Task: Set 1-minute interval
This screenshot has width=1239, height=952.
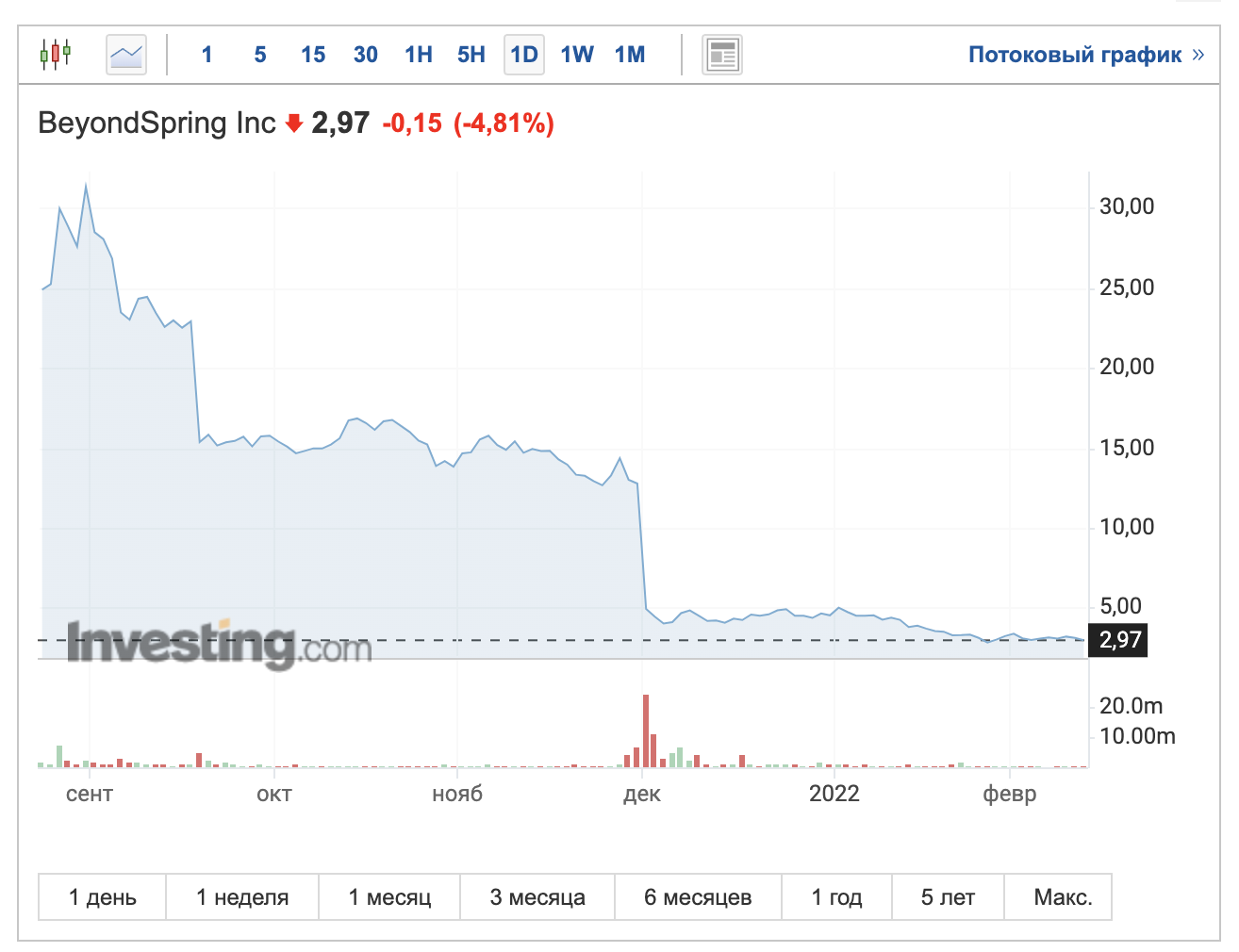Action: click(x=206, y=55)
